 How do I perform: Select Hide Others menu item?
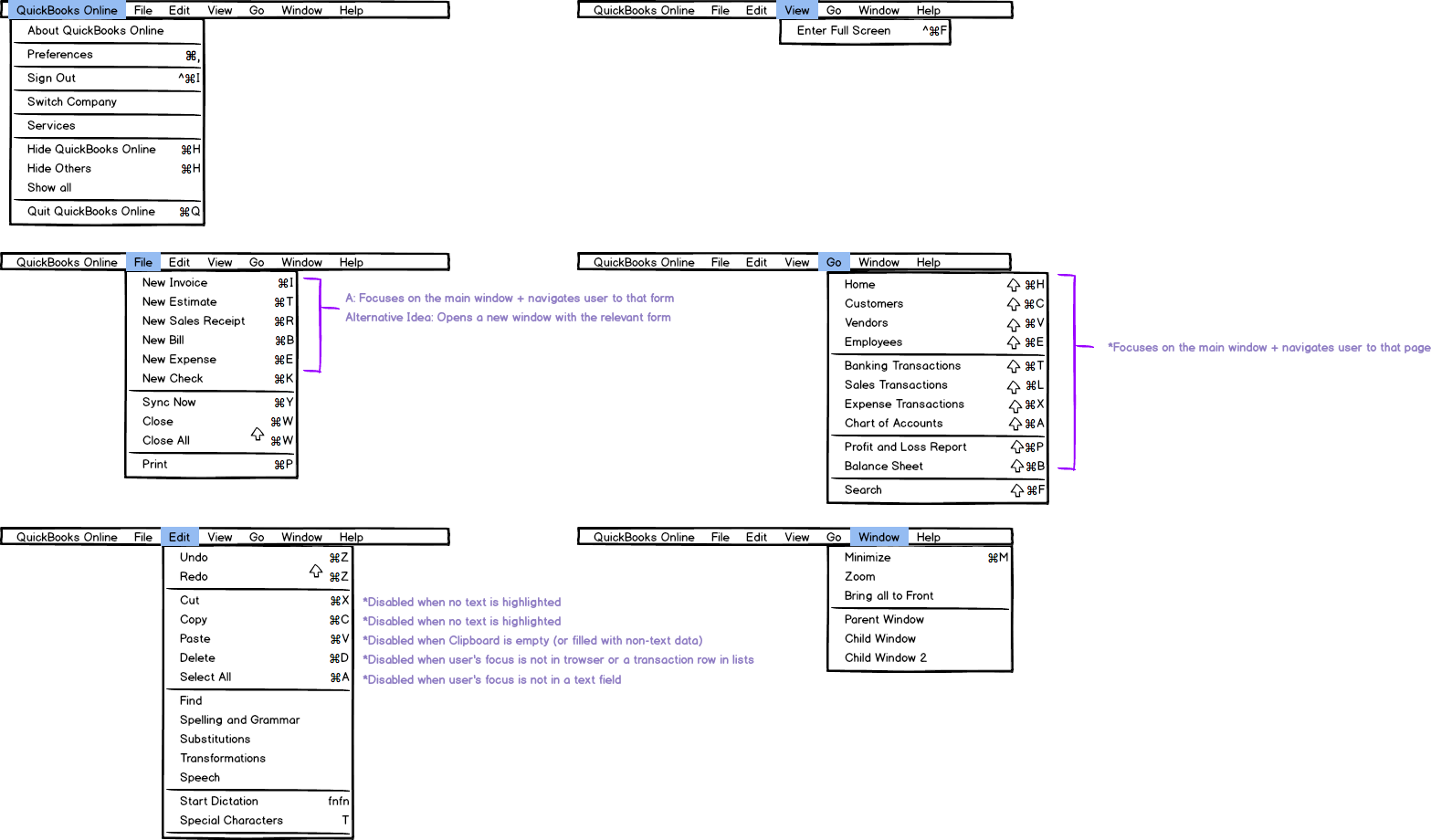tap(107, 168)
